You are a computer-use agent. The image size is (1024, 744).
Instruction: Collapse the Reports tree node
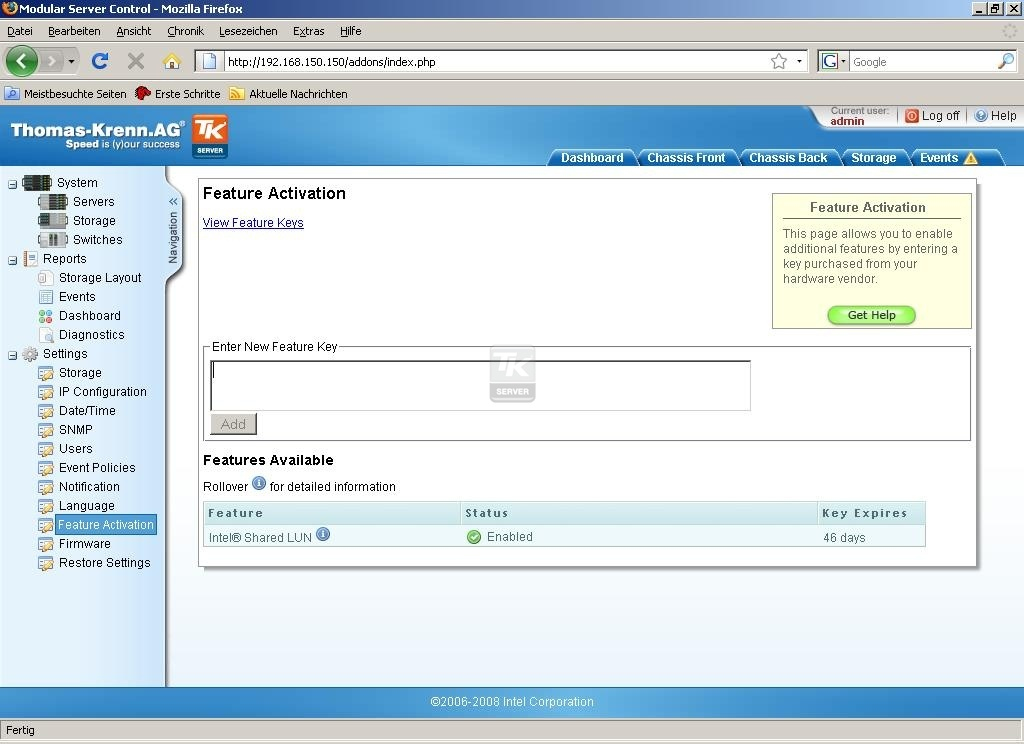pyautogui.click(x=13, y=259)
